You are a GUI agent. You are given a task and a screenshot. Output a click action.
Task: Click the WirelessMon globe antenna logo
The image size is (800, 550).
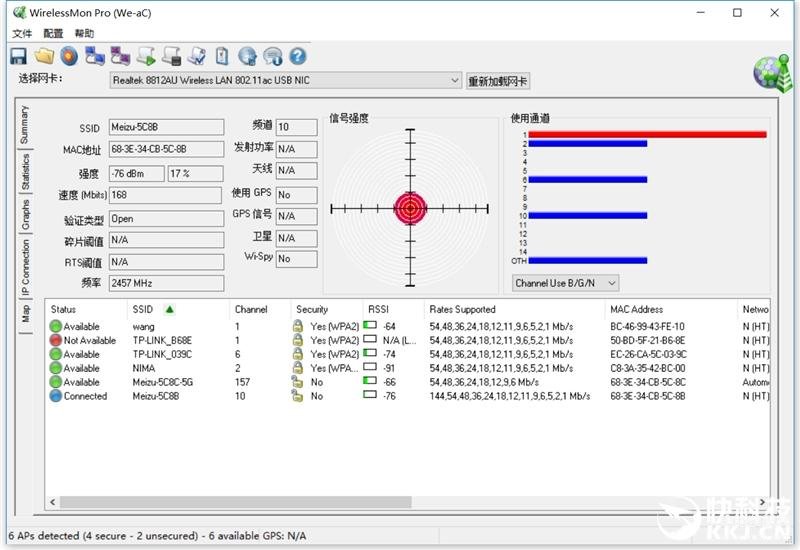[773, 72]
